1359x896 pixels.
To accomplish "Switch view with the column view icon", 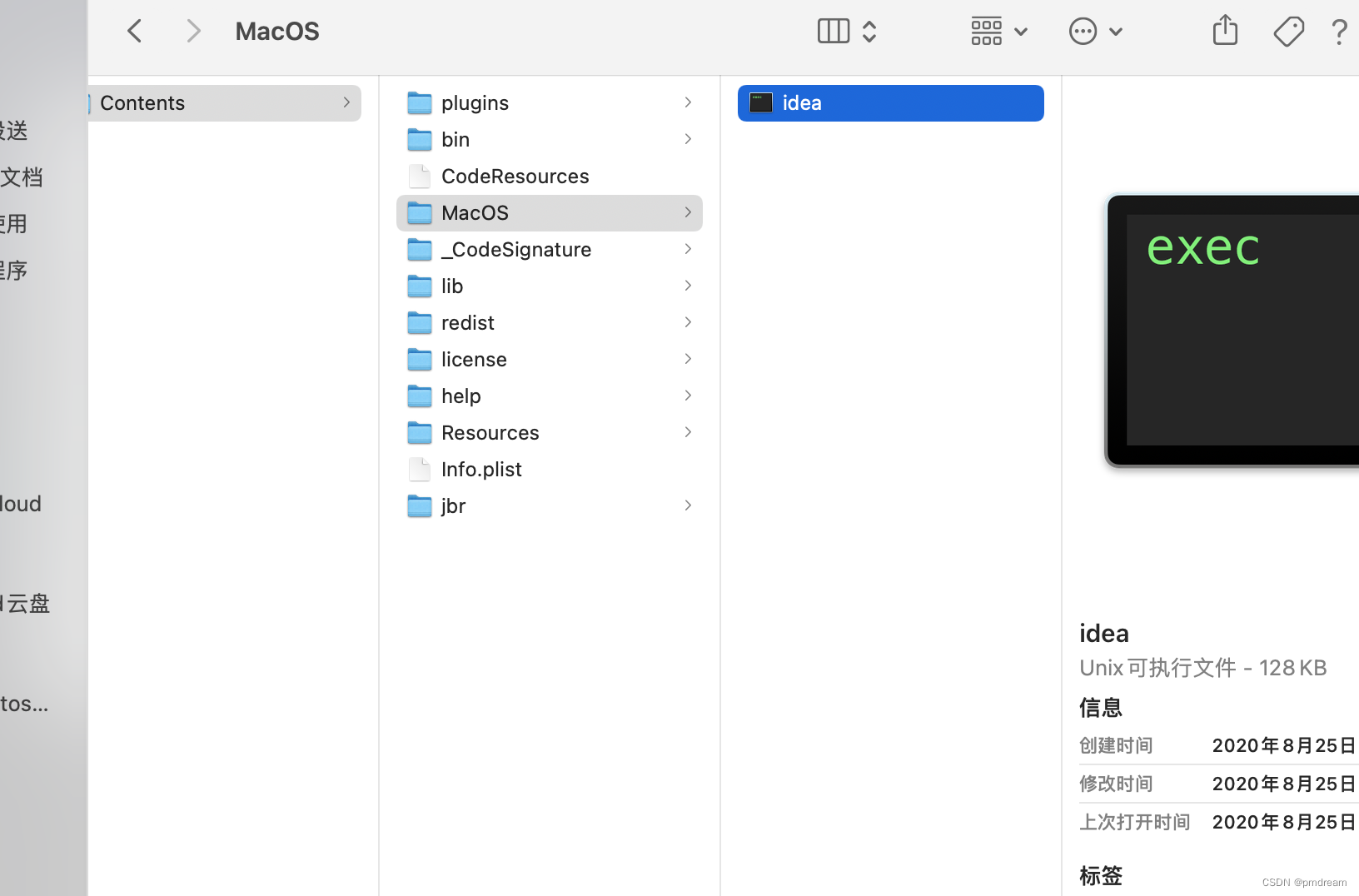I will [833, 31].
